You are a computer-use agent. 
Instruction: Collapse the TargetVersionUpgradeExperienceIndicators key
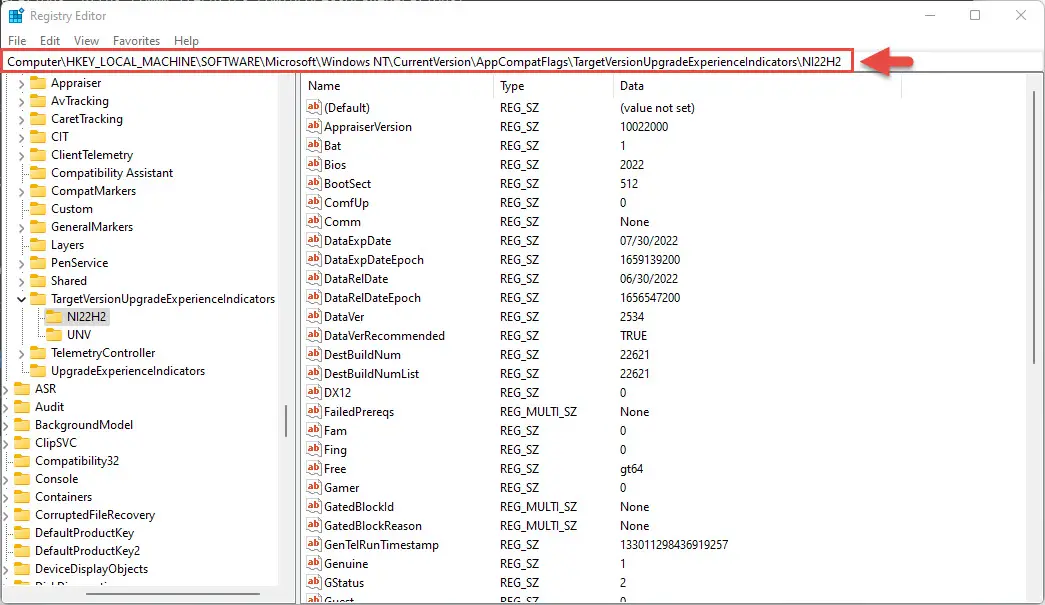tap(21, 299)
